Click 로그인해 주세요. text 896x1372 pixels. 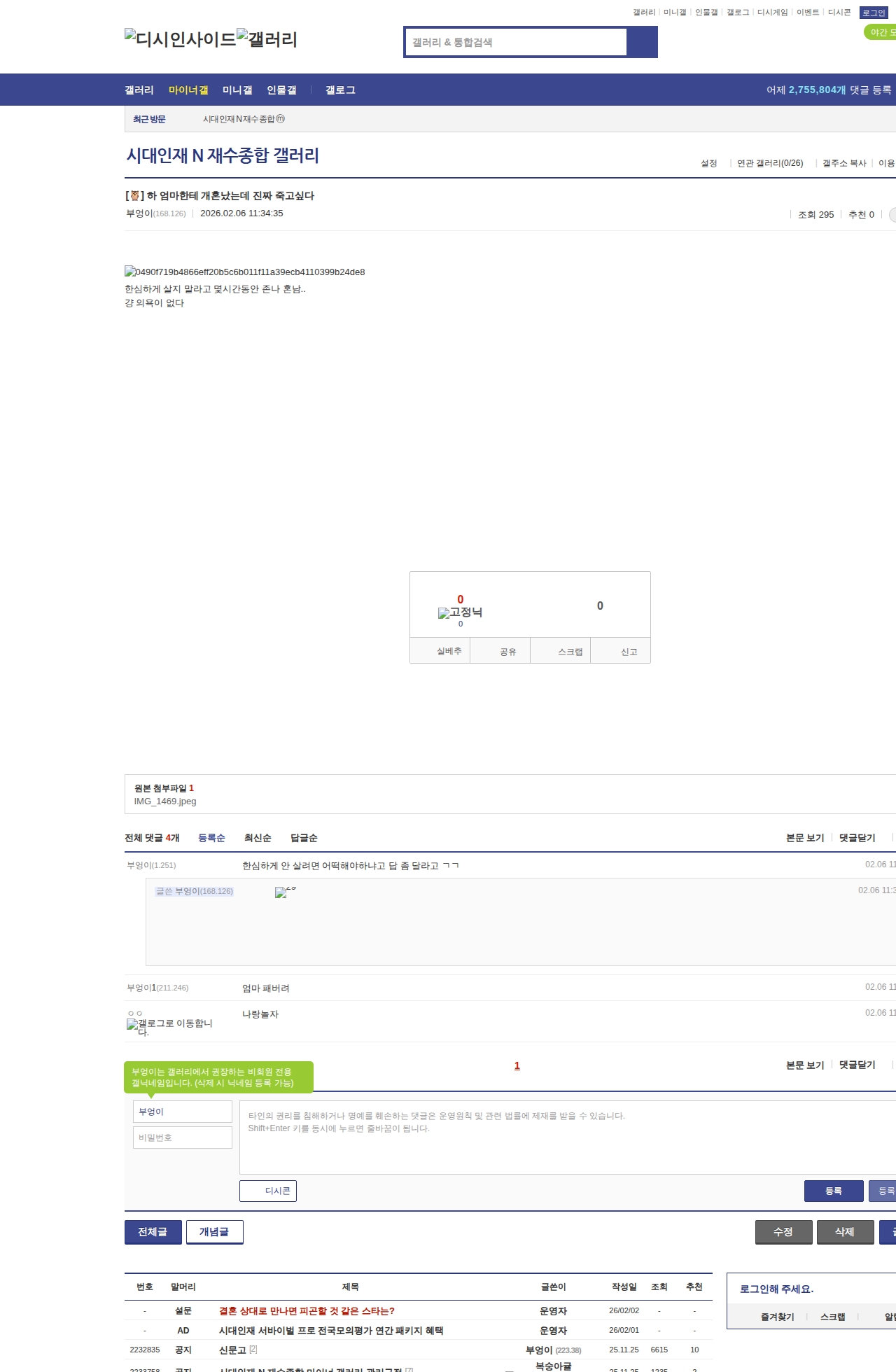point(777,1289)
